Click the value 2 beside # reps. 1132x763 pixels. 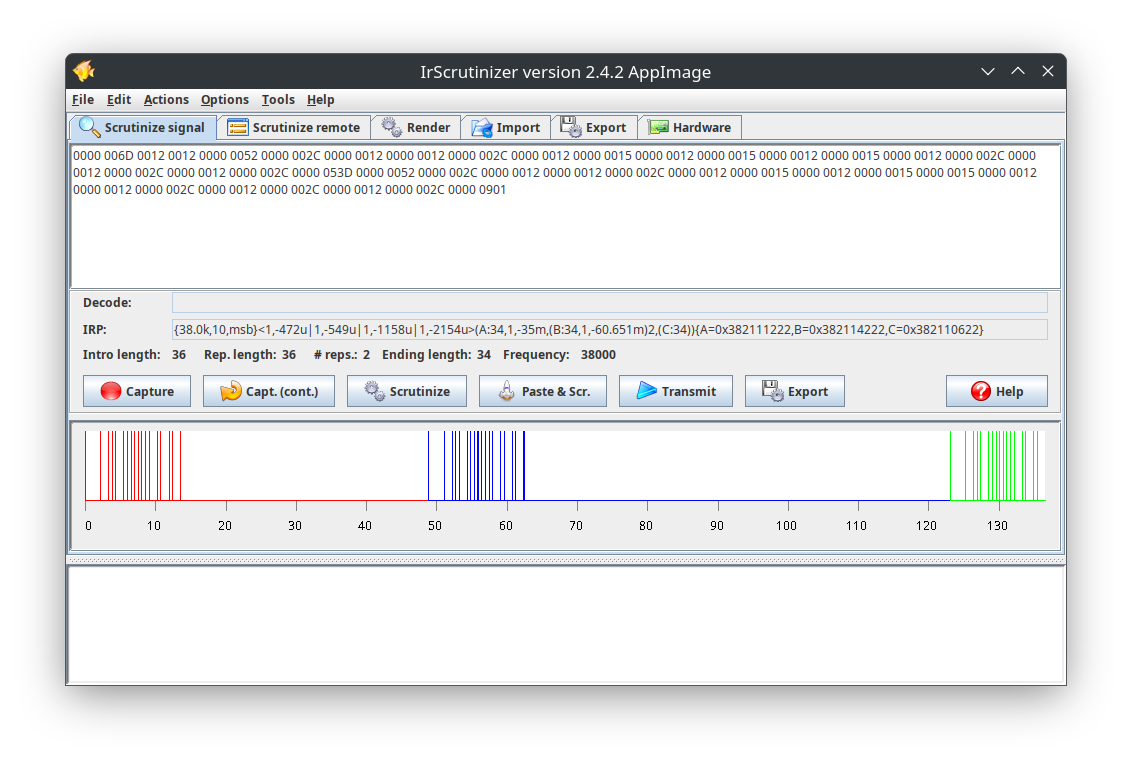367,354
